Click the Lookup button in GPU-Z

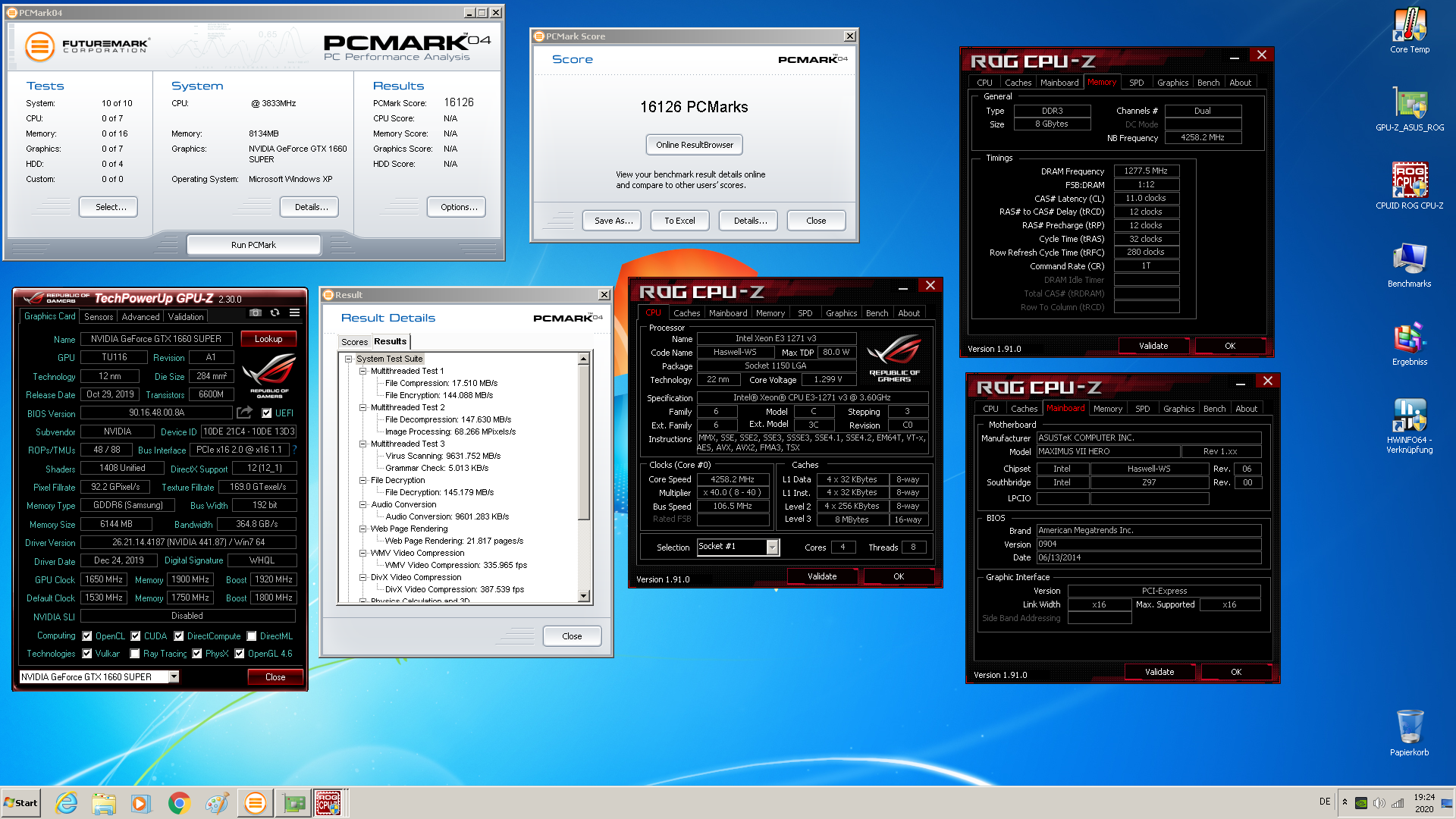pos(268,339)
